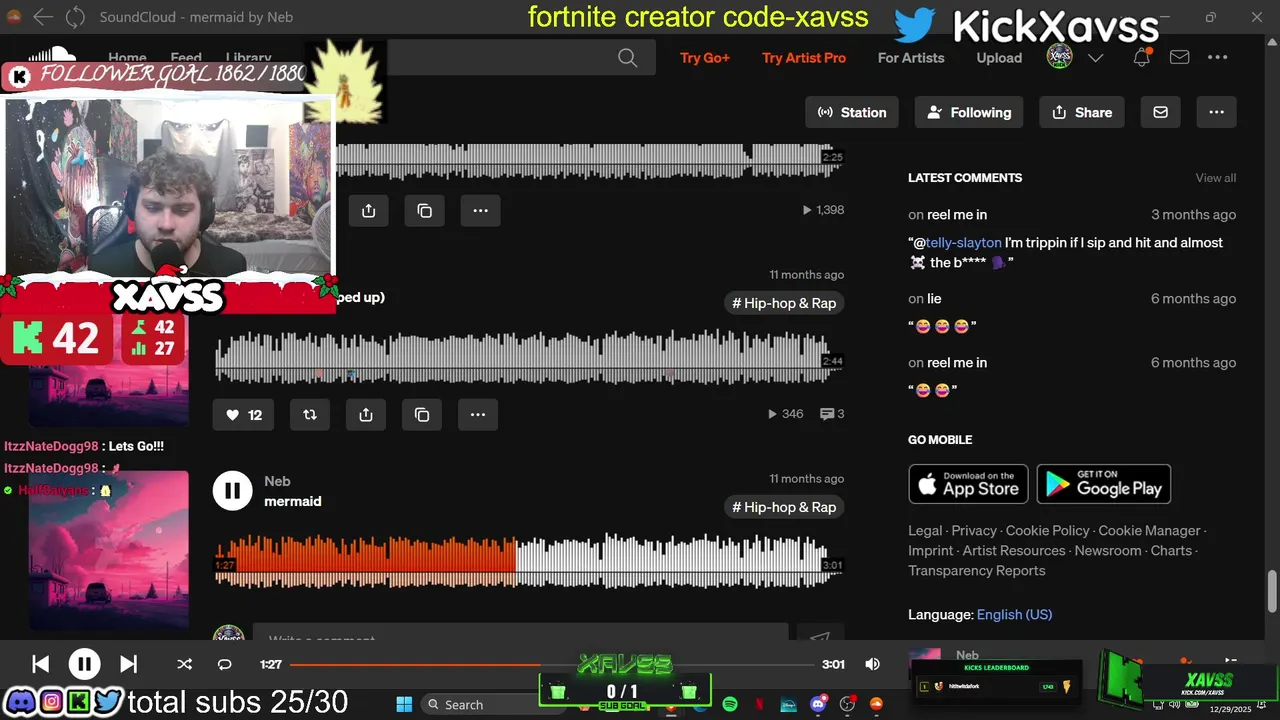The image size is (1280, 720).
Task: Pause playback in the bottom player bar
Action: [x=84, y=664]
